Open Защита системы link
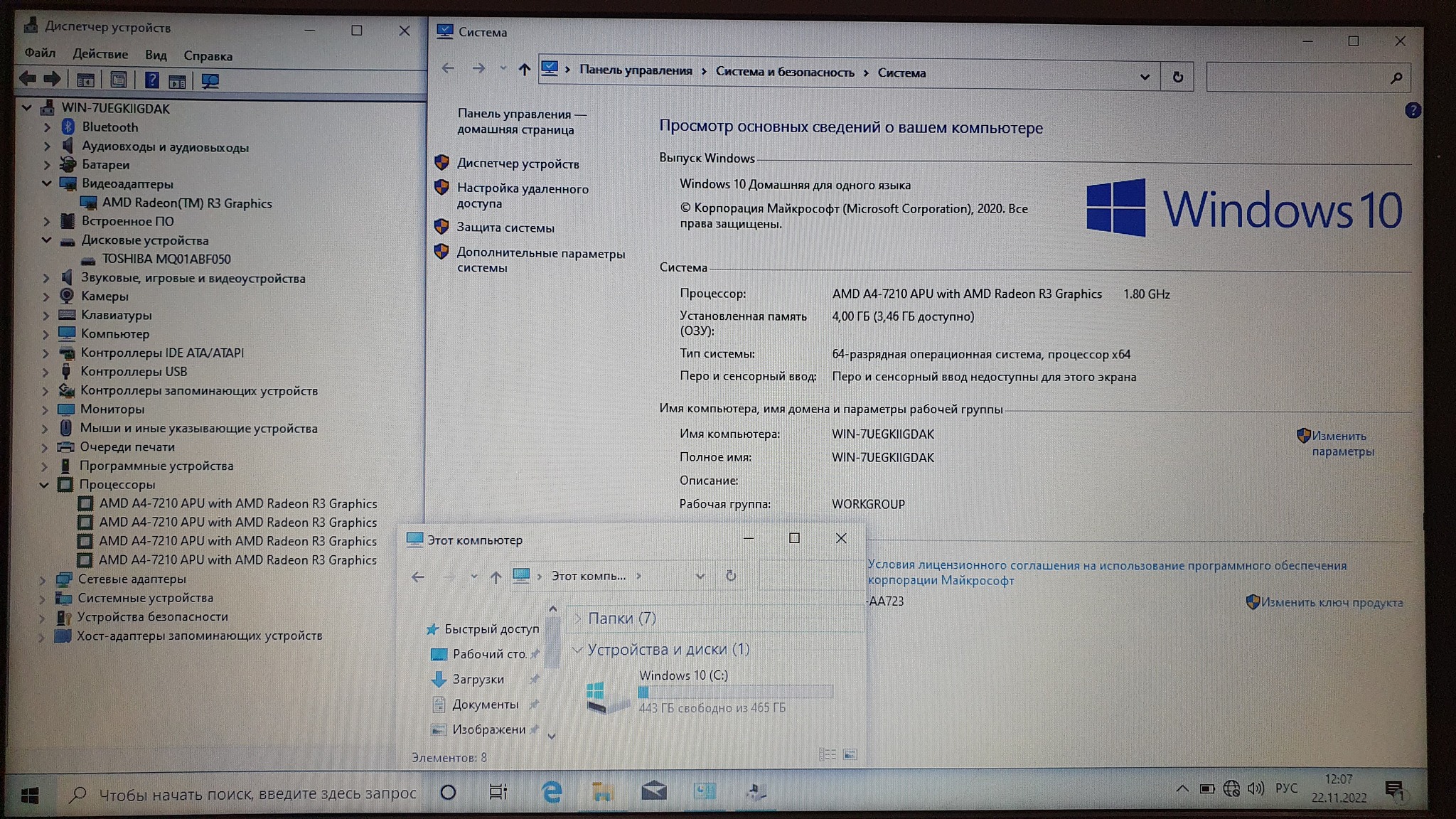The image size is (1456, 819). coord(505,227)
